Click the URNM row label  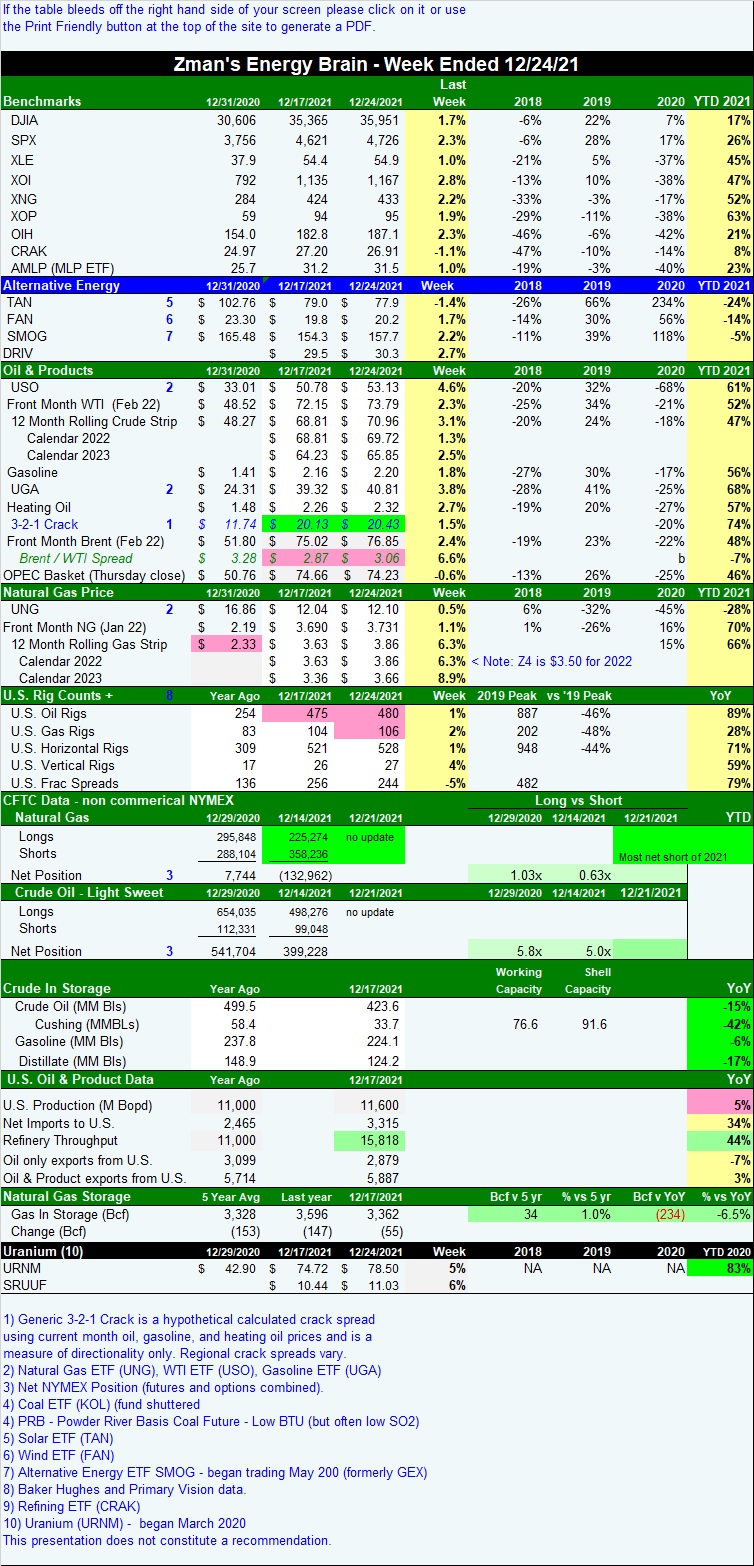pyautogui.click(x=24, y=1270)
